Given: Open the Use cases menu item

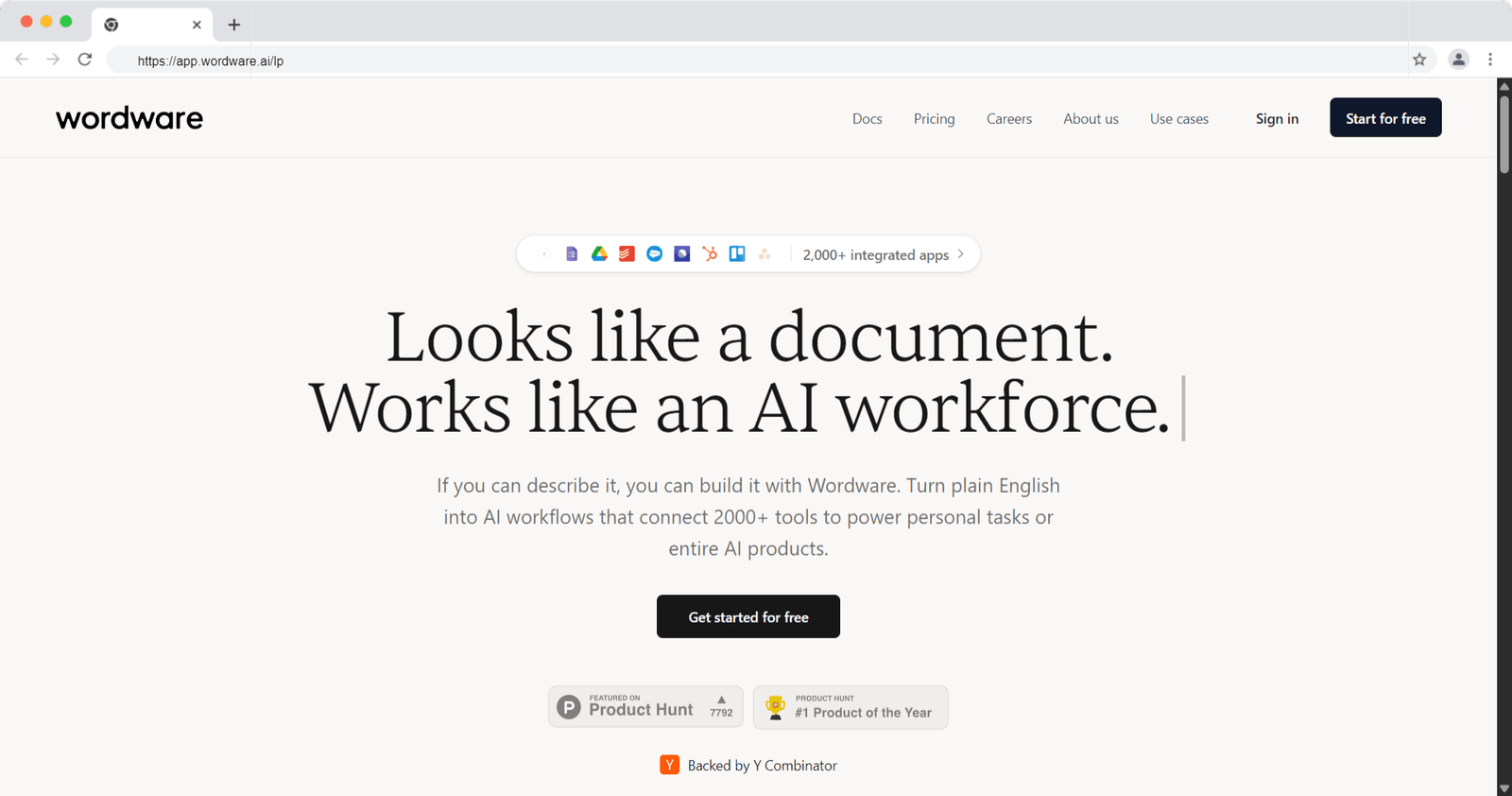Looking at the screenshot, I should [1178, 119].
